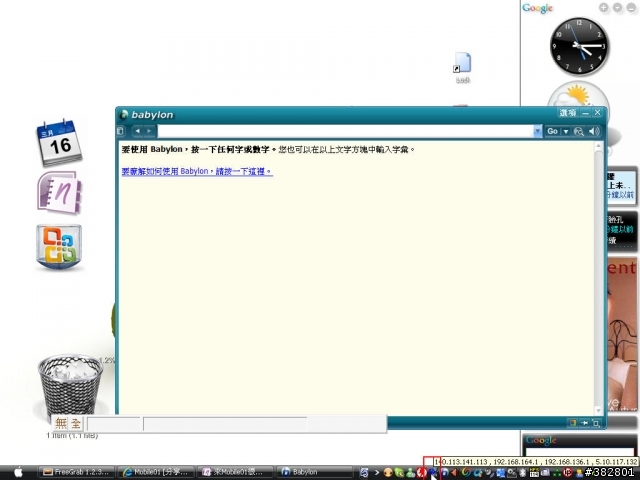
Task: Click the Babylon results scrollbar up arrow
Action: [598, 146]
